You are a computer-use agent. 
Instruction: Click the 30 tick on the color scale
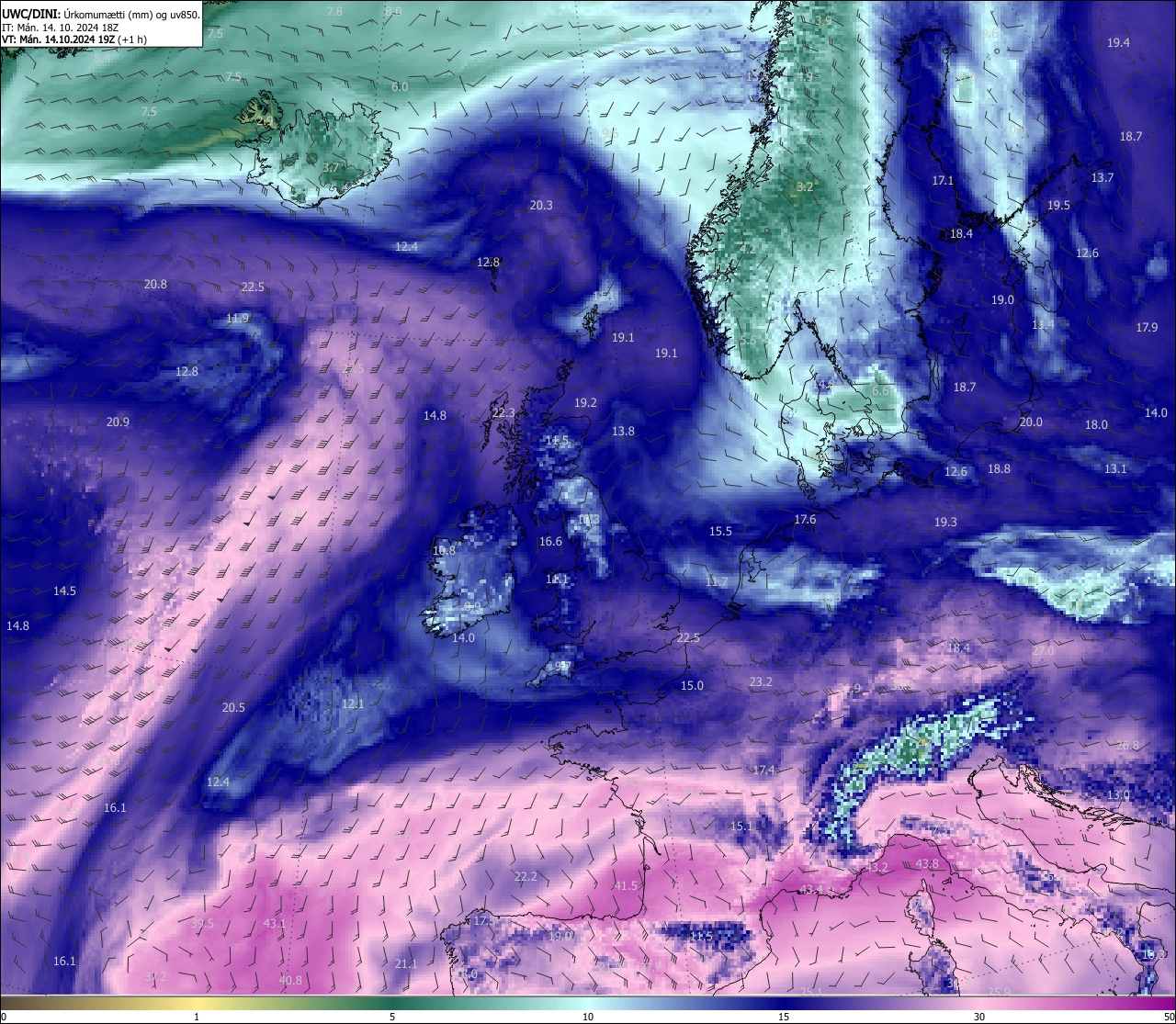(979, 1017)
